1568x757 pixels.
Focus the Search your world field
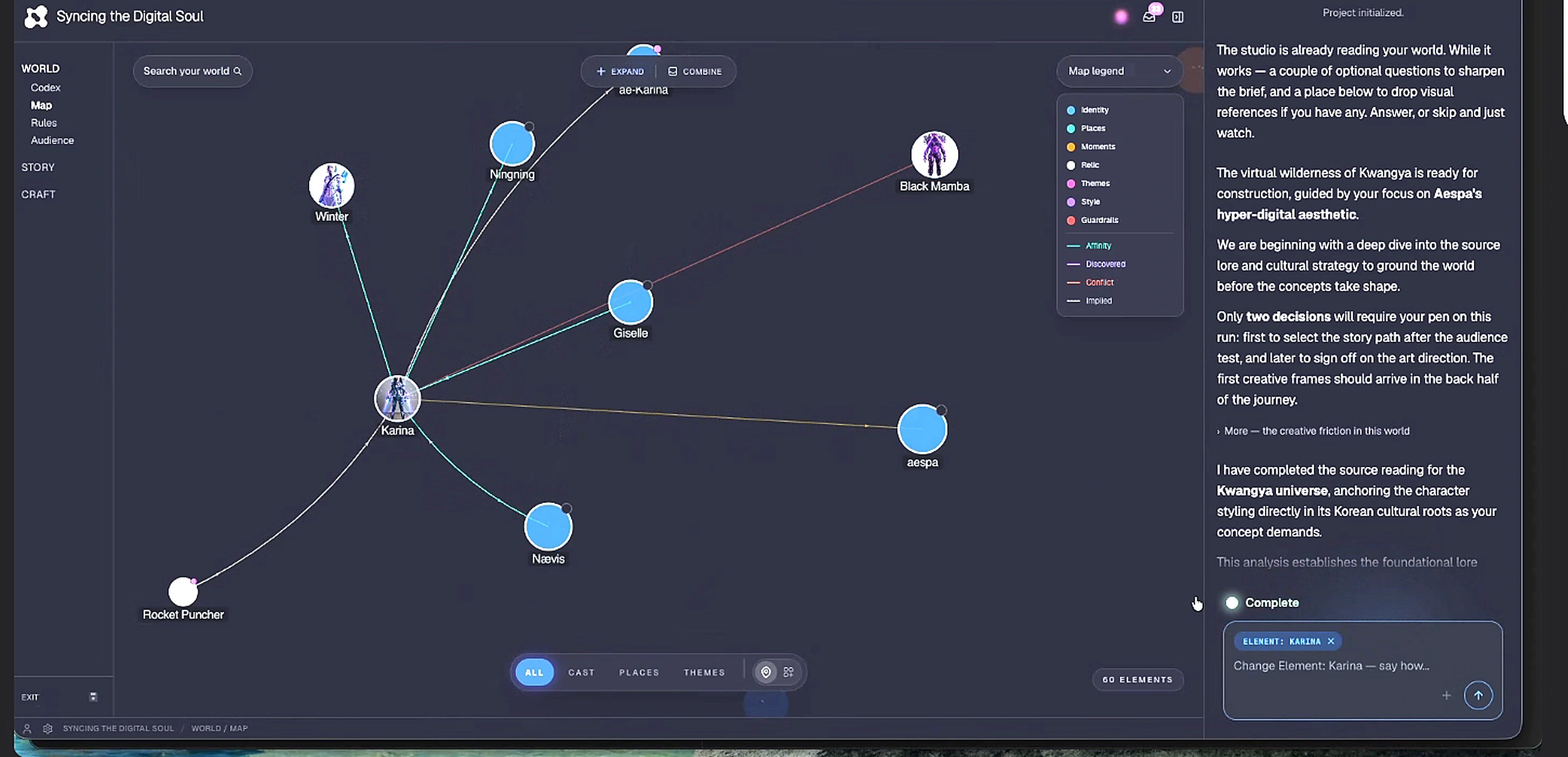(x=192, y=71)
